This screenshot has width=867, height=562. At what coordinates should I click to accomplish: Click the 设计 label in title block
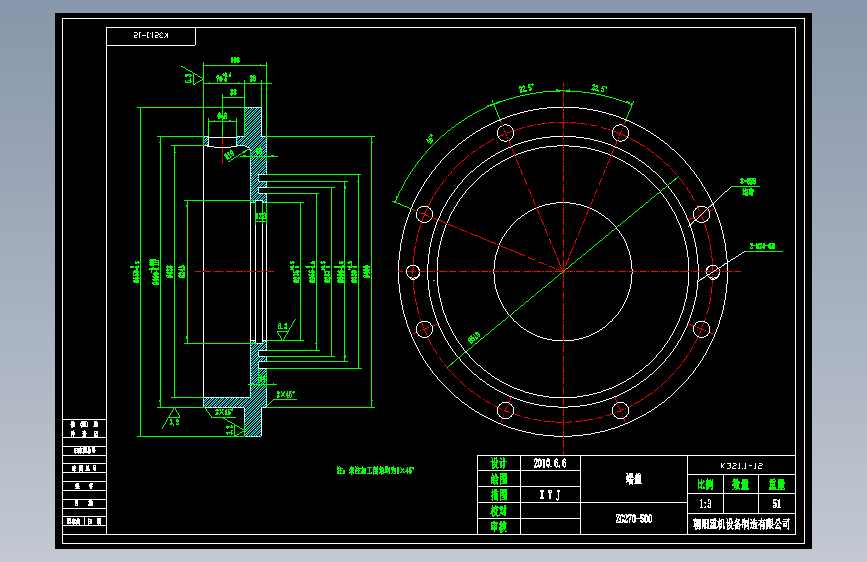(498, 464)
